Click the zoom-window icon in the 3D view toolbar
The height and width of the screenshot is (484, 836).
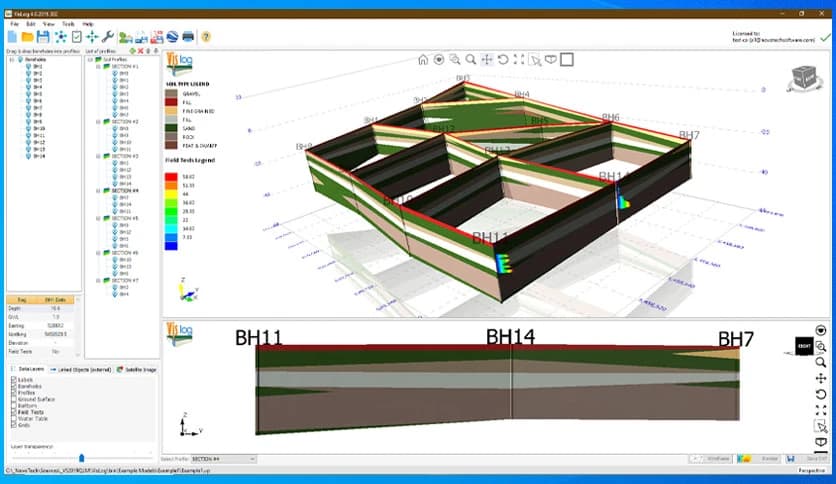tap(455, 60)
